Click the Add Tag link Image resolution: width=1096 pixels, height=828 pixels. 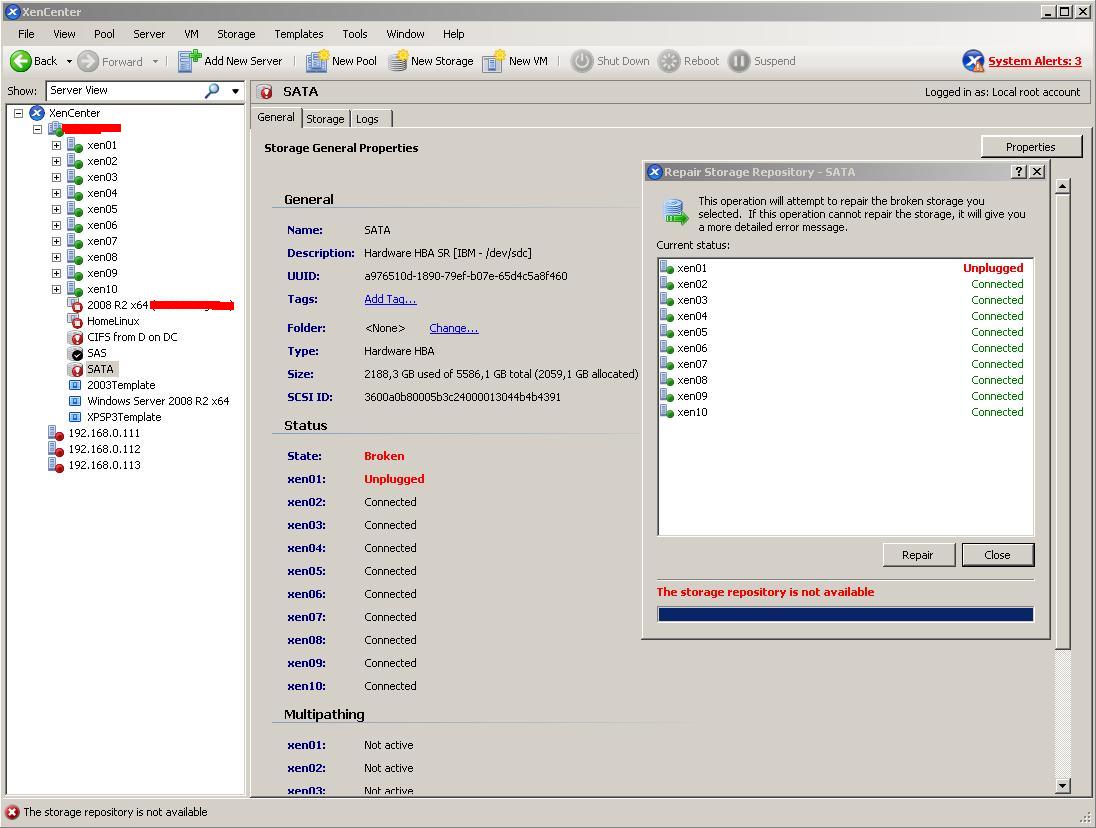pyautogui.click(x=390, y=299)
